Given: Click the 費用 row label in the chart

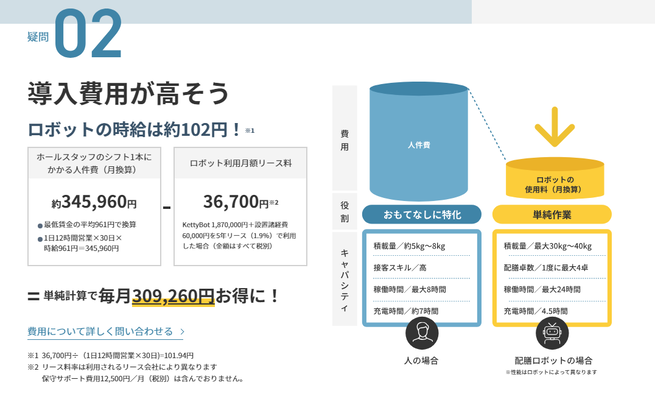Looking at the screenshot, I should [x=344, y=140].
